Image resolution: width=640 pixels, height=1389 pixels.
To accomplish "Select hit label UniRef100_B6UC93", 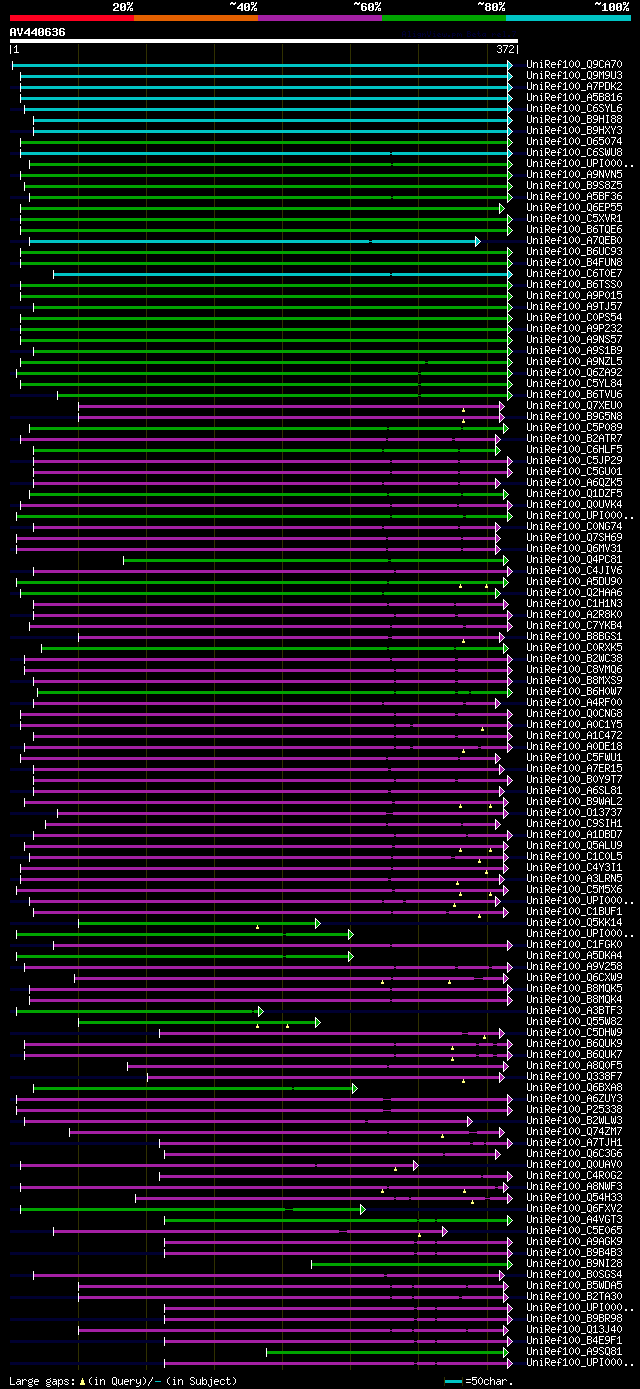I will [x=574, y=252].
